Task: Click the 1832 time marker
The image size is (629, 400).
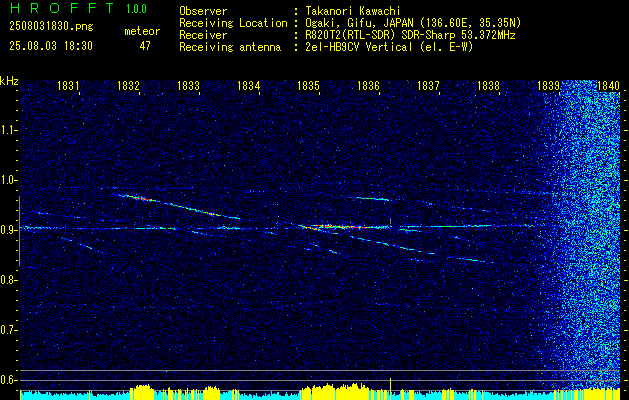Action: coord(128,85)
